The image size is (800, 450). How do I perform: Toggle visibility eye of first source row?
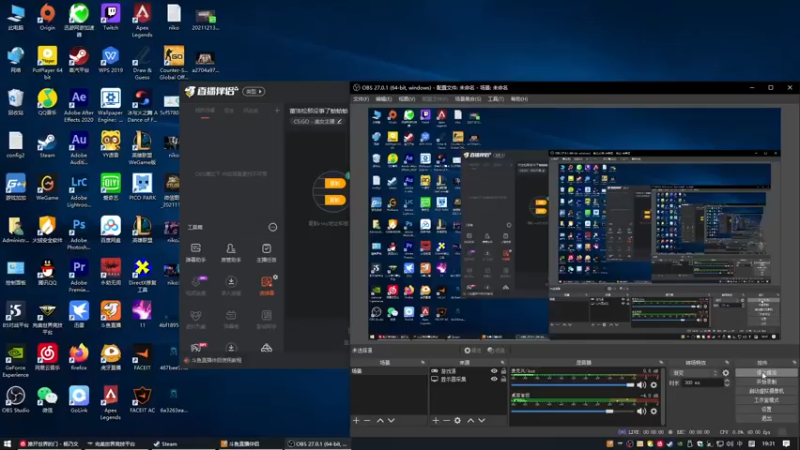493,371
